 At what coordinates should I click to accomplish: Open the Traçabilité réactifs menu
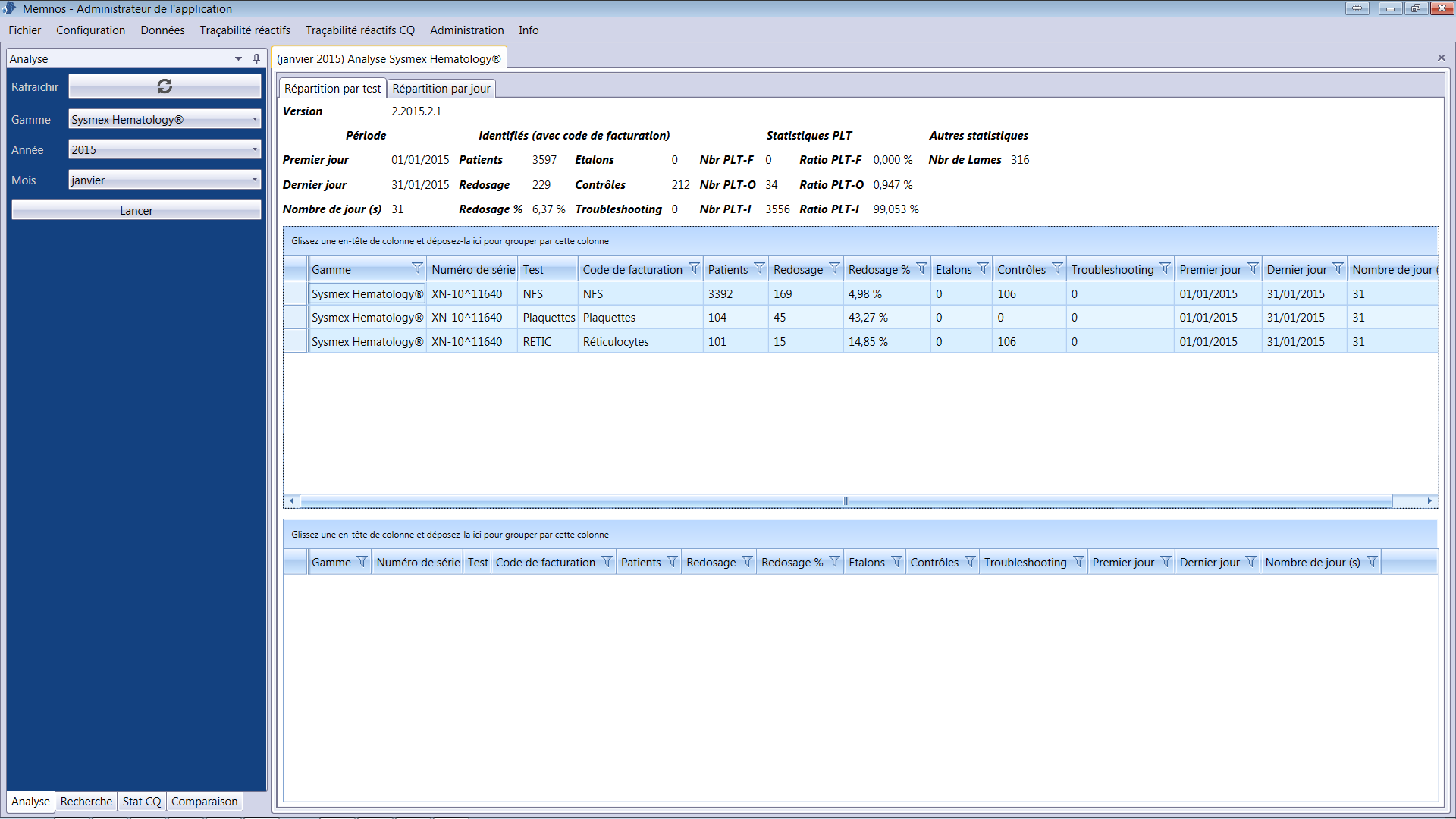[x=245, y=30]
